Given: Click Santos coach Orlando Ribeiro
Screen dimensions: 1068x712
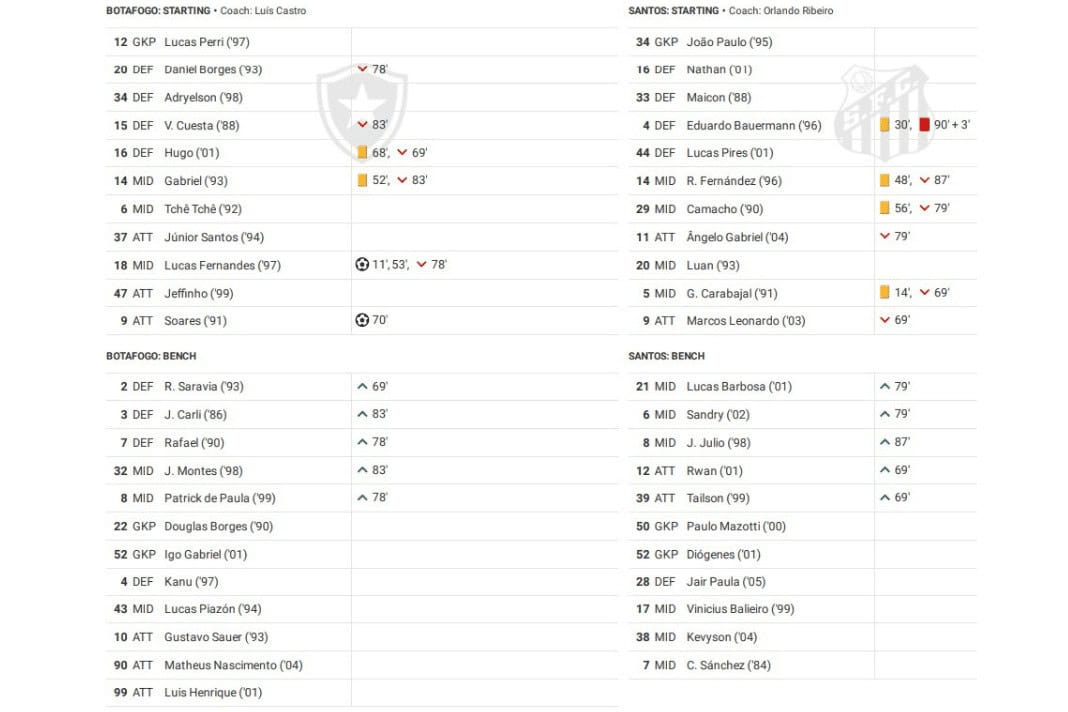Looking at the screenshot, I should coord(796,11).
